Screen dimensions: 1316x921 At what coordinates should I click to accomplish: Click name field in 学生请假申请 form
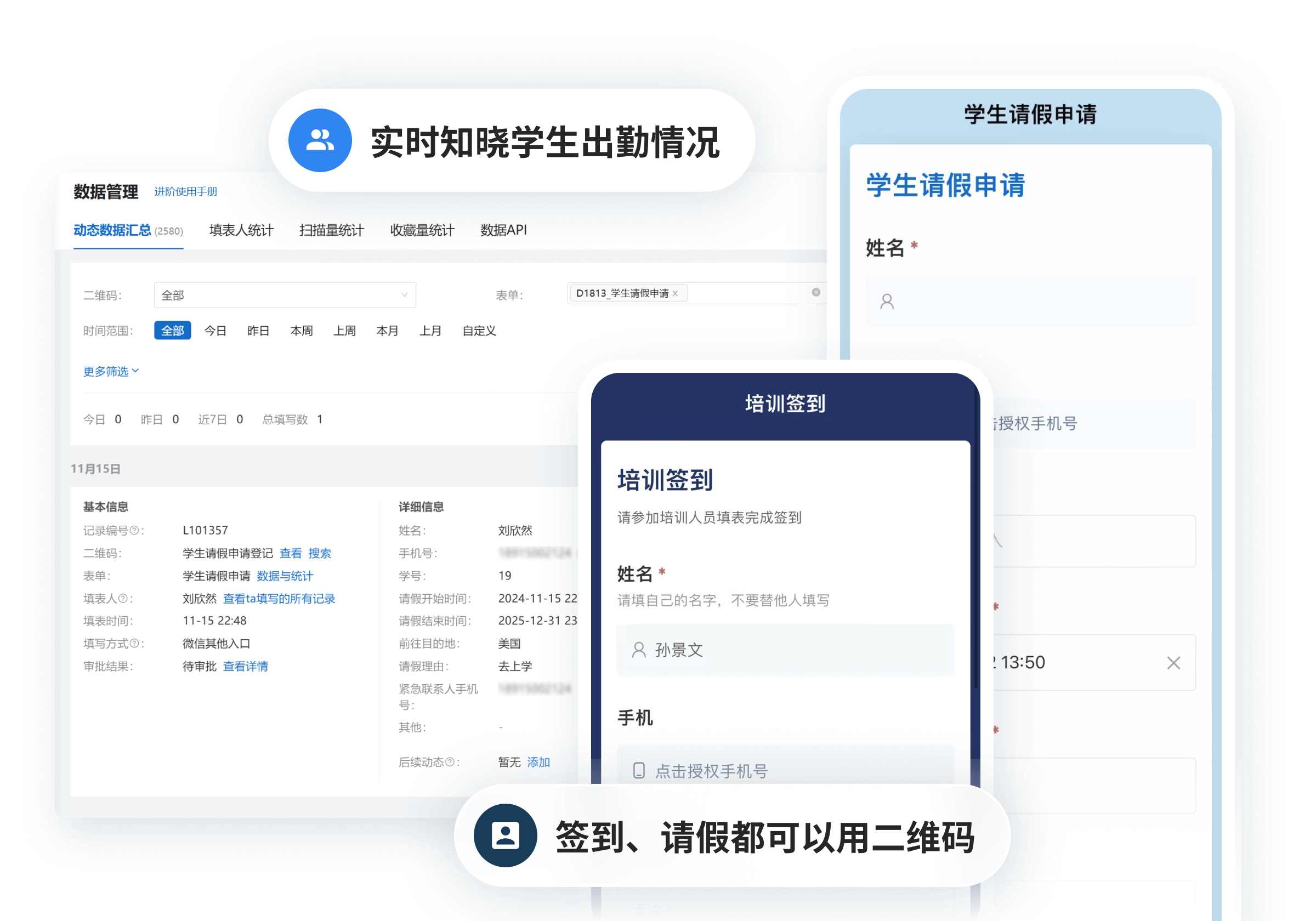(1030, 301)
